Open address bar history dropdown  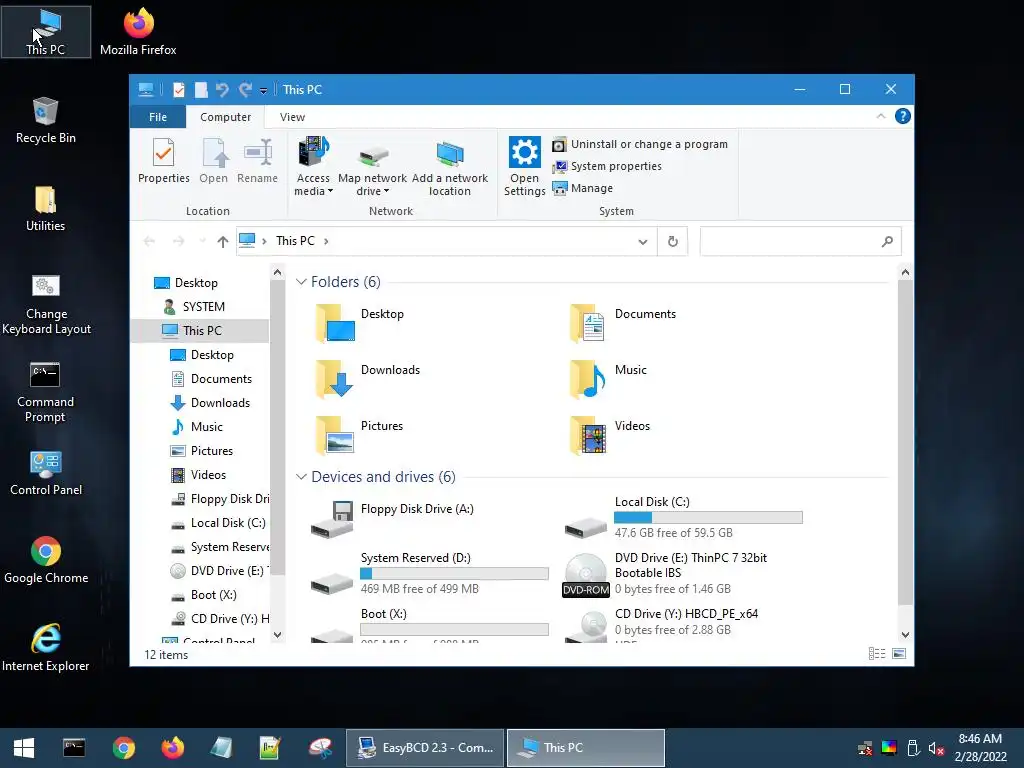click(x=643, y=242)
